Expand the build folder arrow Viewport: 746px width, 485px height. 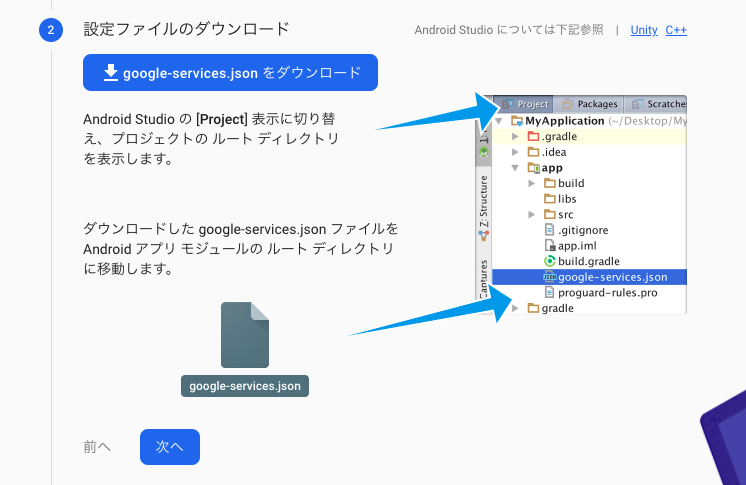531,183
